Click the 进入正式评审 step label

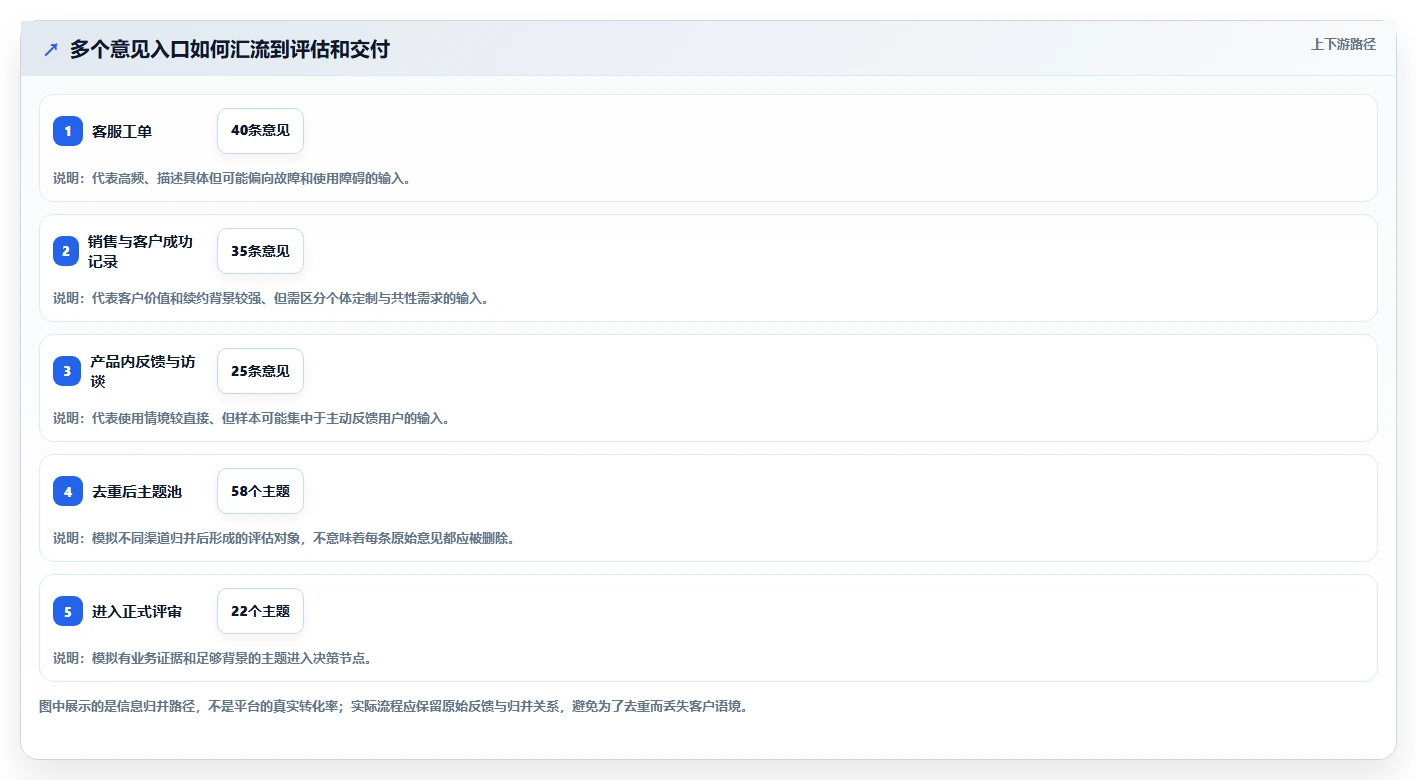point(137,611)
